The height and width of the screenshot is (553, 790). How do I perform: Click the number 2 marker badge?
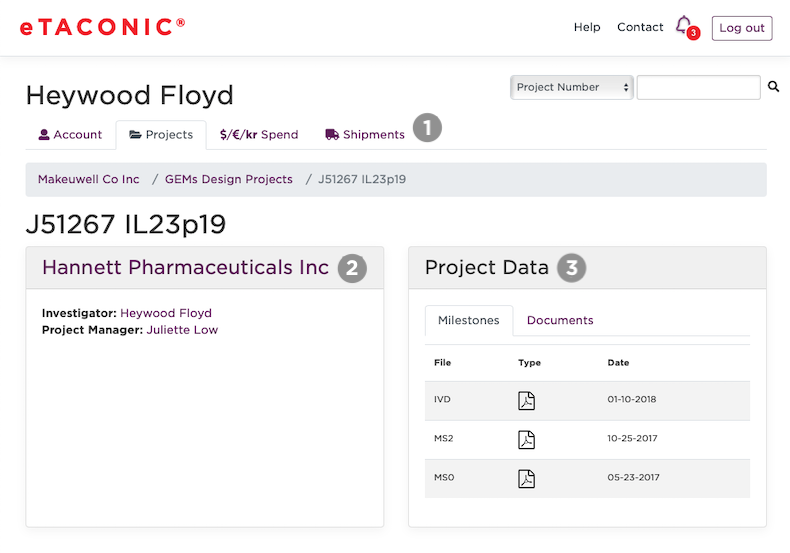tap(352, 268)
